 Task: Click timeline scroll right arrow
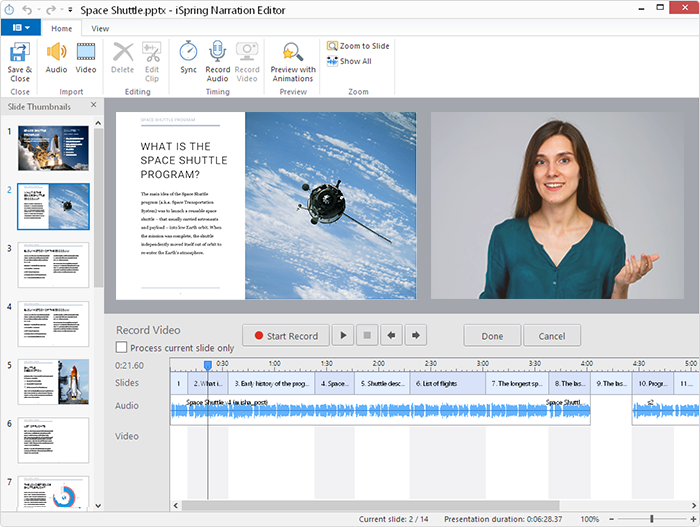(694, 506)
